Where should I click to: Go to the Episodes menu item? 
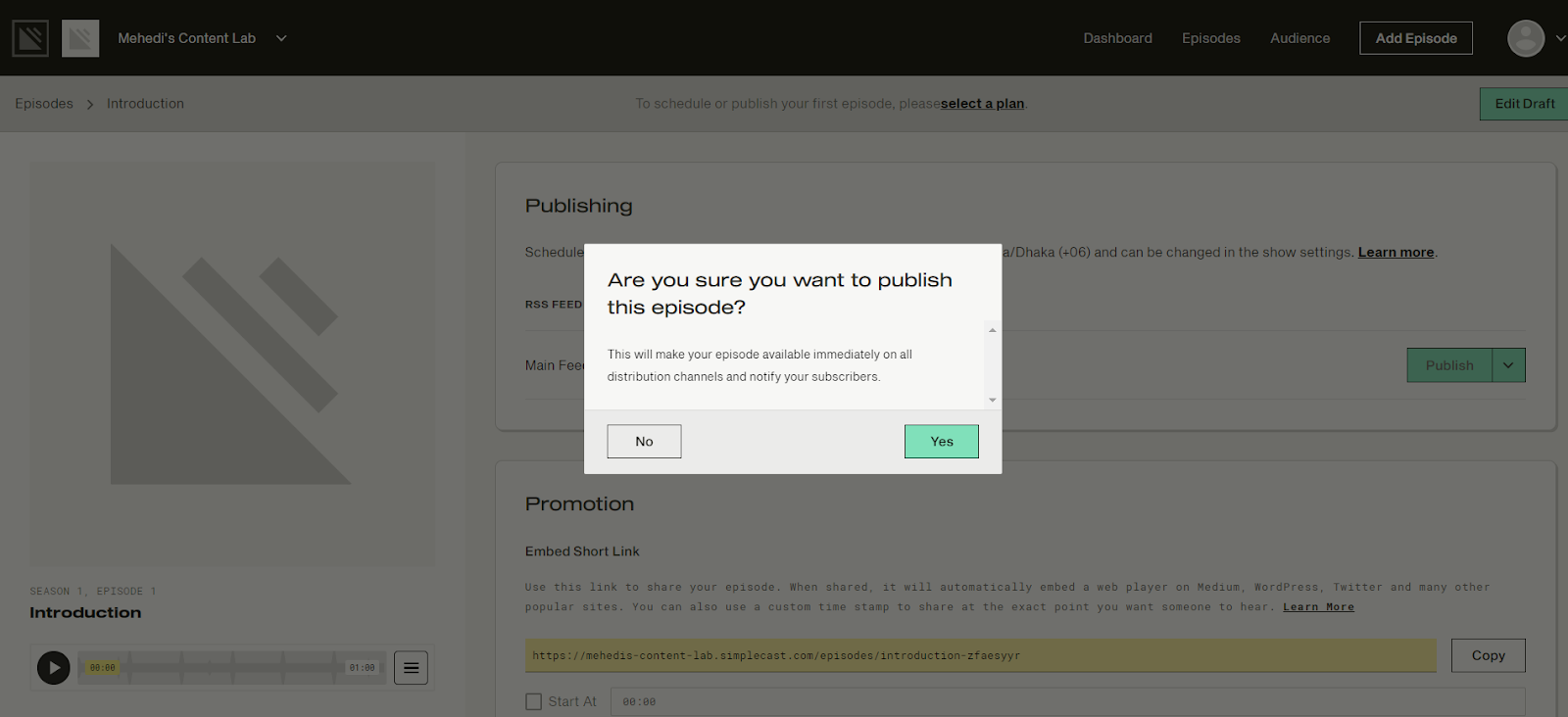[1210, 38]
